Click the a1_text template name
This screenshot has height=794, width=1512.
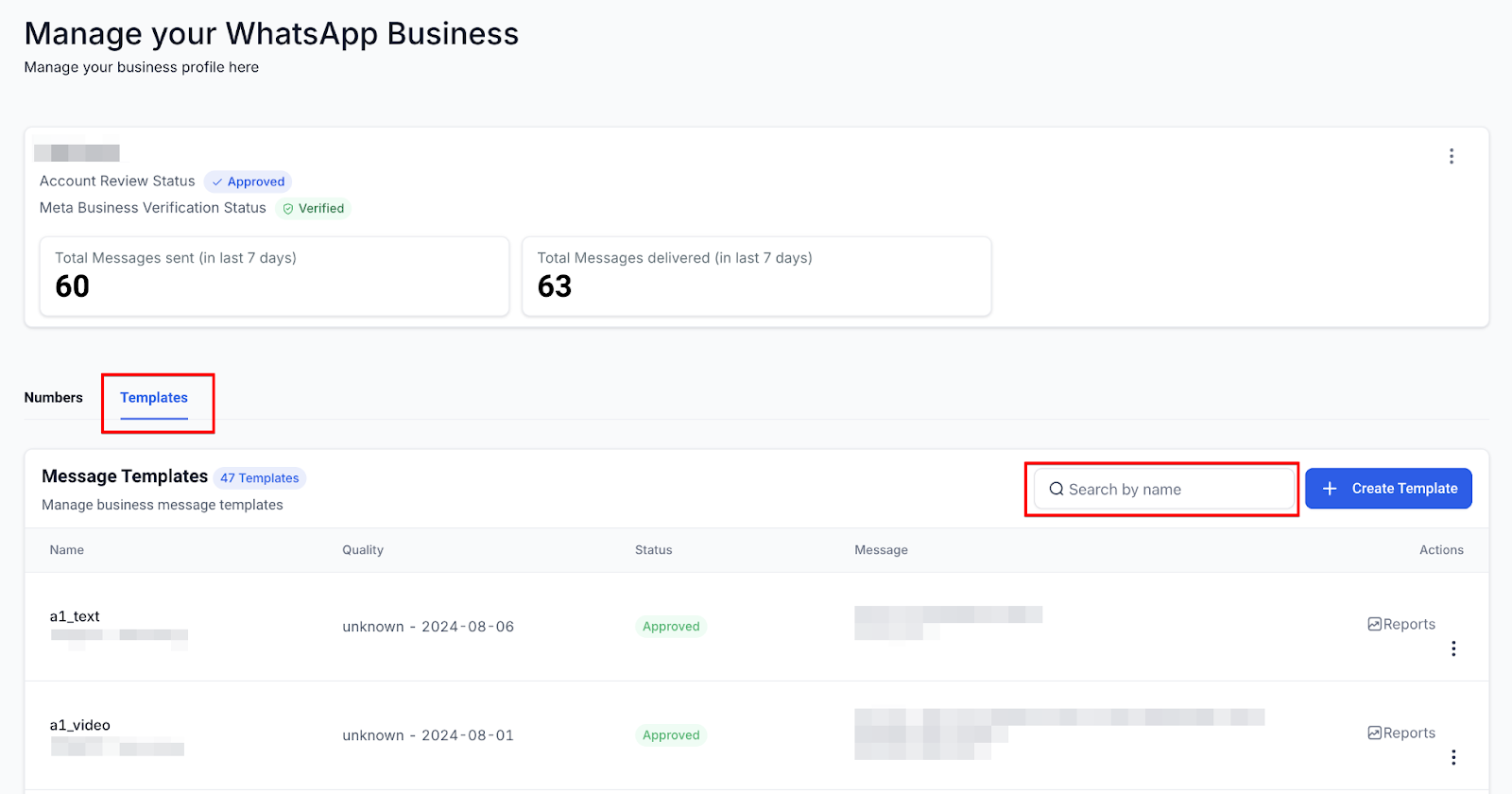click(75, 616)
